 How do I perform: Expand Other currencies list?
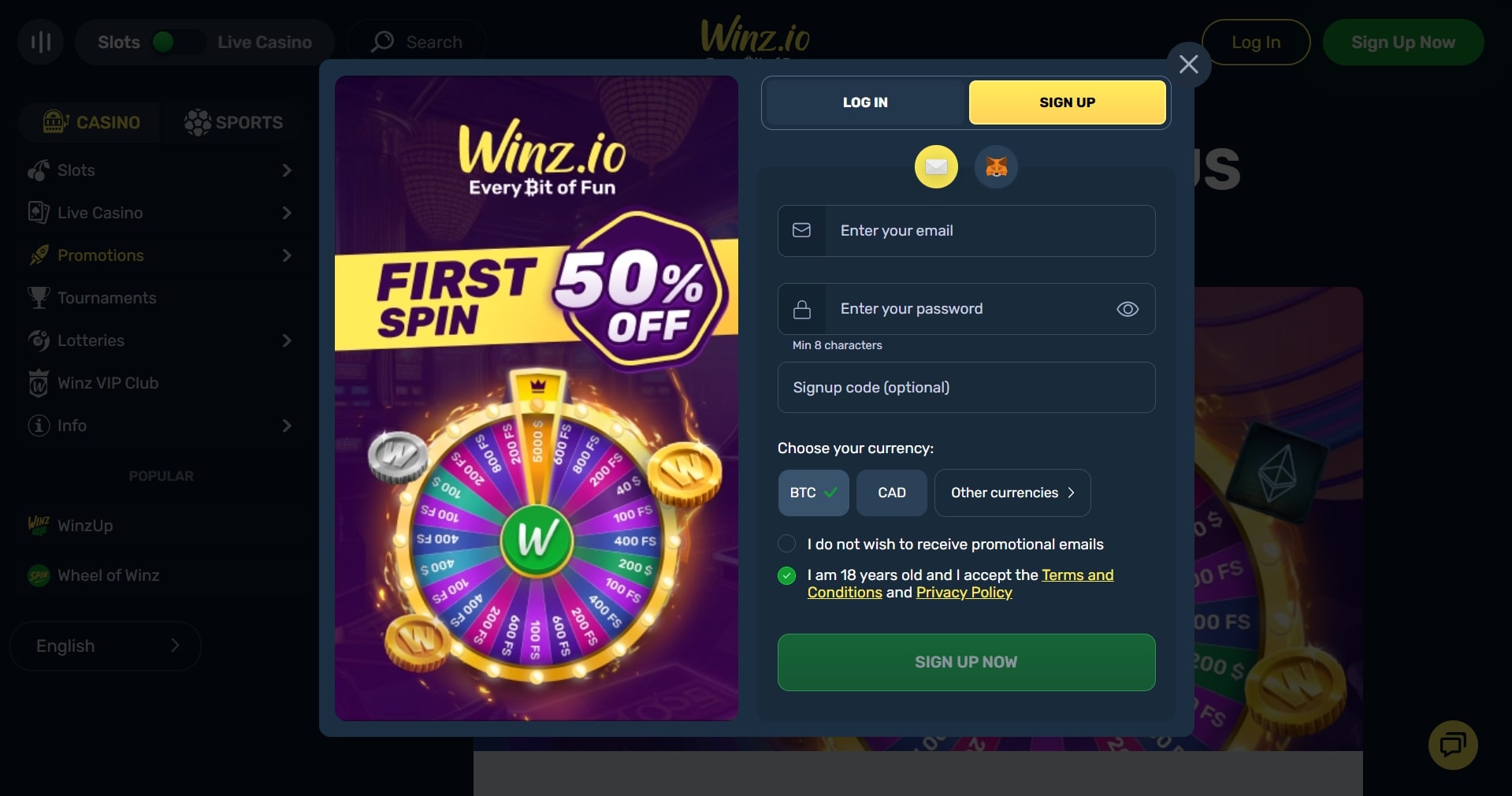[1012, 493]
